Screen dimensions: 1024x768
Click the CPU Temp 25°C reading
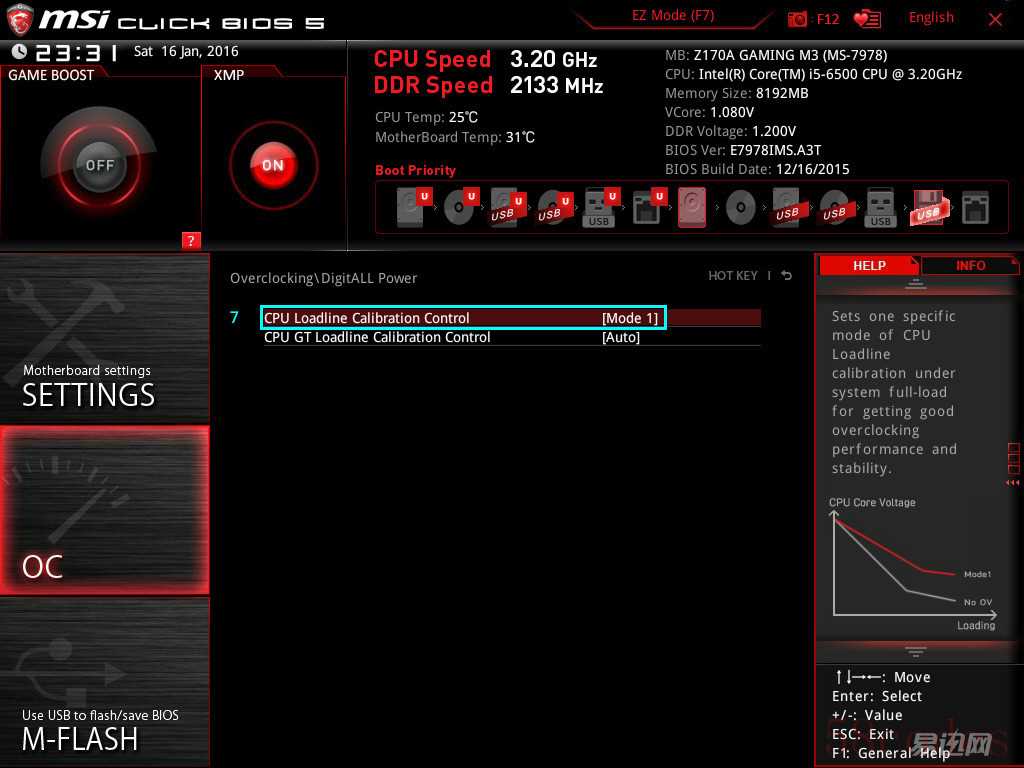coord(426,118)
